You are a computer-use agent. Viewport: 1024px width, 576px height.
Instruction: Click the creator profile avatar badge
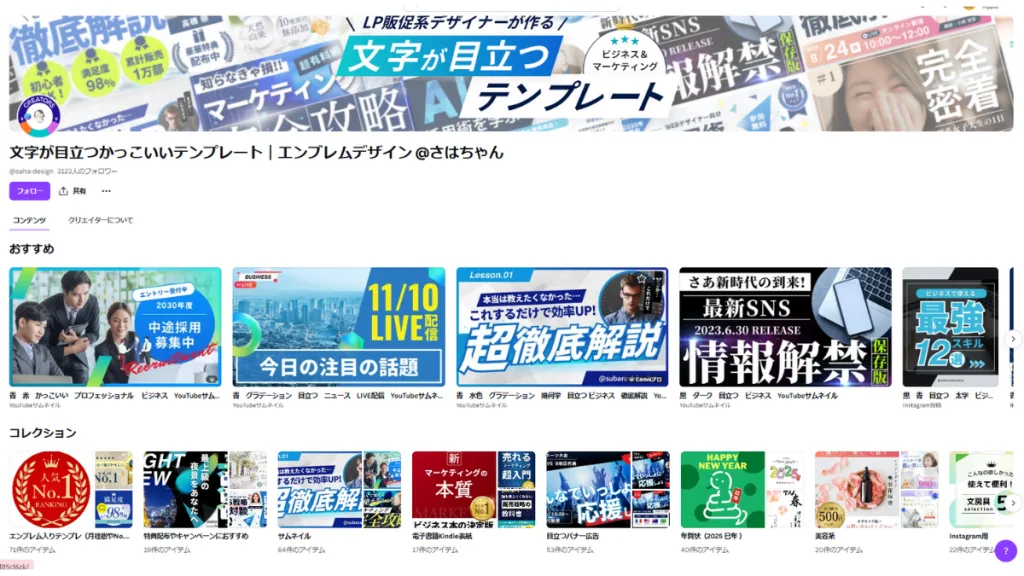point(38,115)
